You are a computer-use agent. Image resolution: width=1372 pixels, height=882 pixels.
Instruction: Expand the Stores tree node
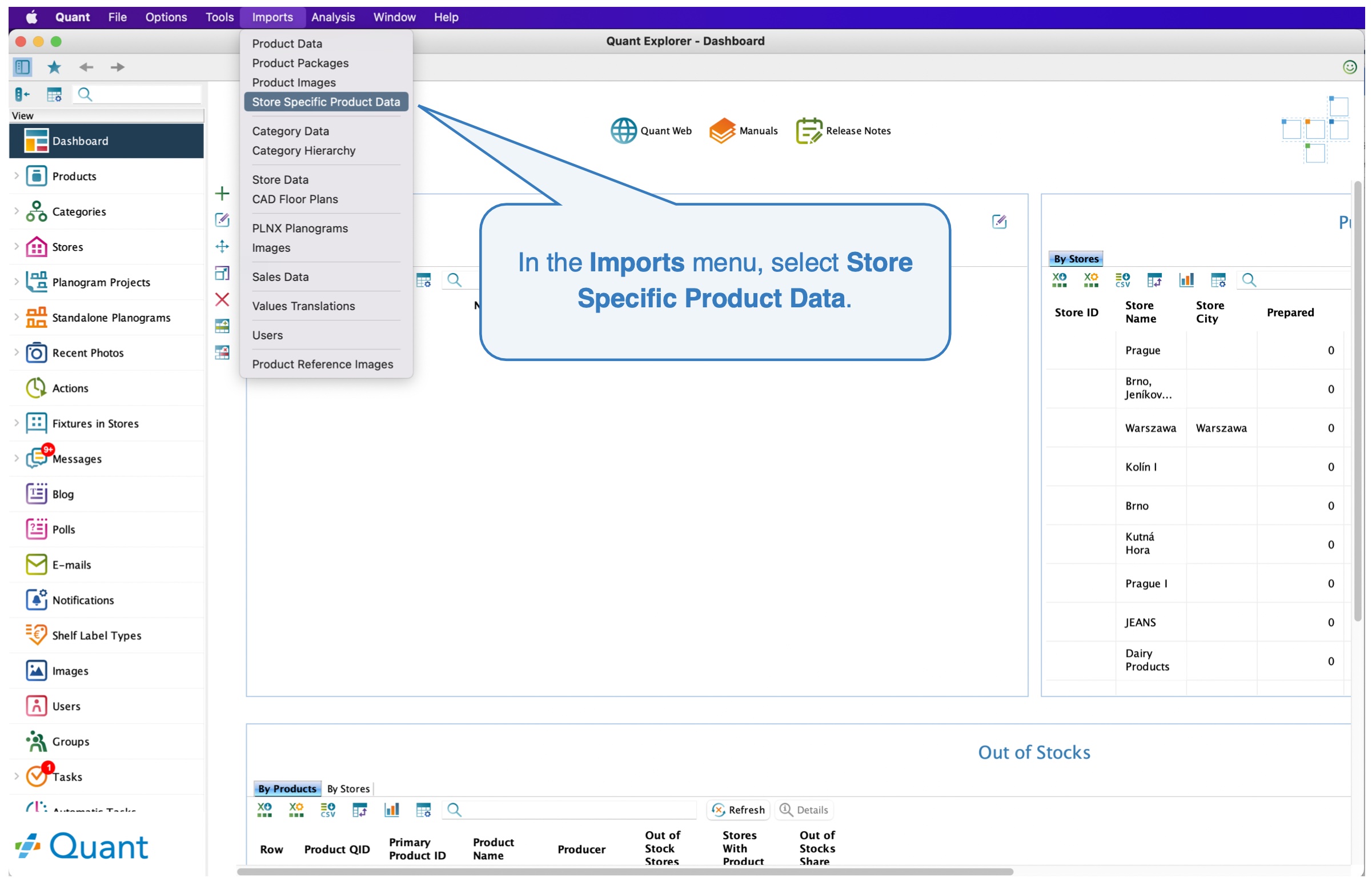coord(17,247)
